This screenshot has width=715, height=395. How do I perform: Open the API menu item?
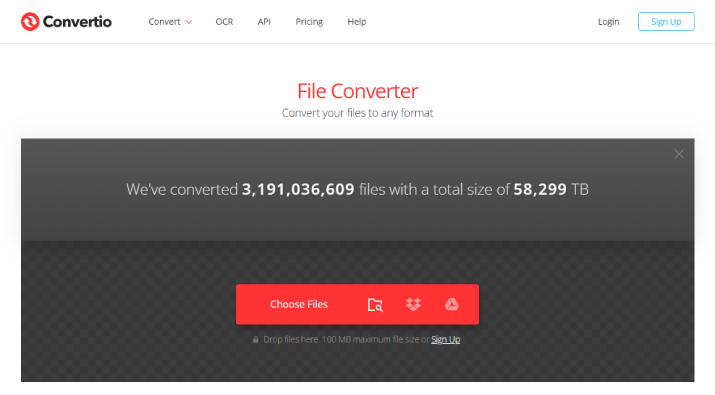(x=264, y=21)
